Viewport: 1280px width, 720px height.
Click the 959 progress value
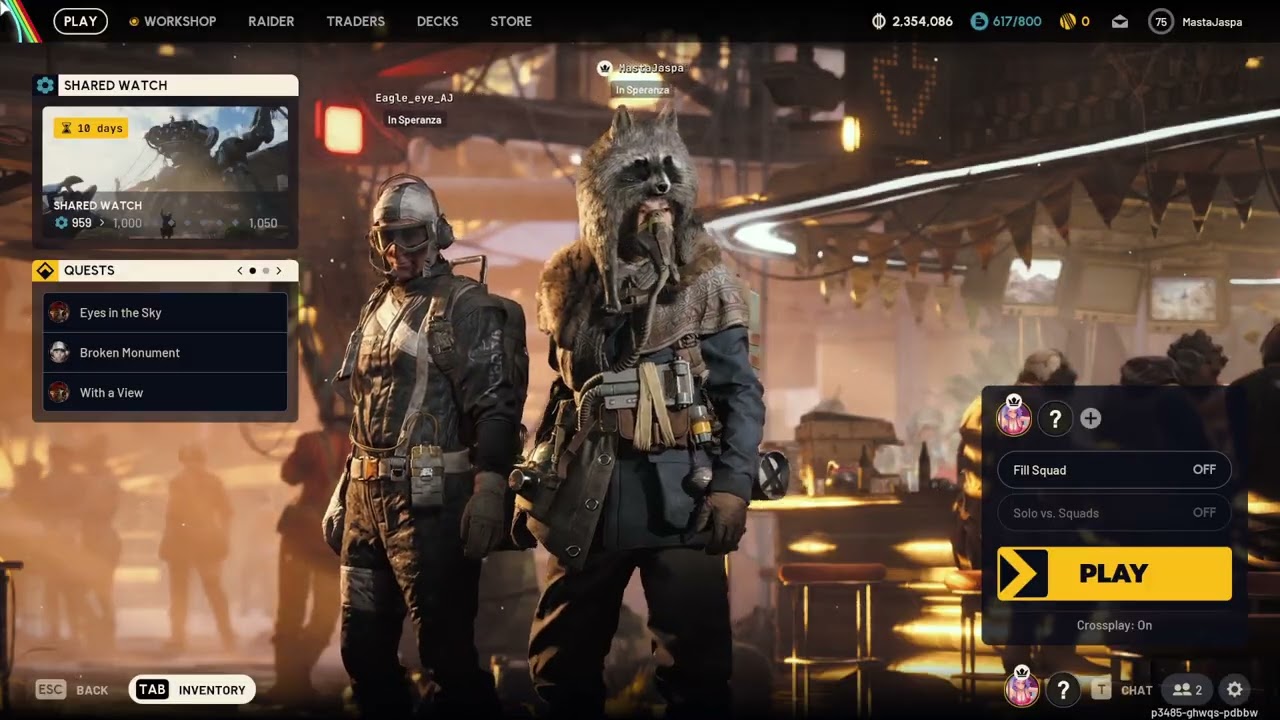81,223
